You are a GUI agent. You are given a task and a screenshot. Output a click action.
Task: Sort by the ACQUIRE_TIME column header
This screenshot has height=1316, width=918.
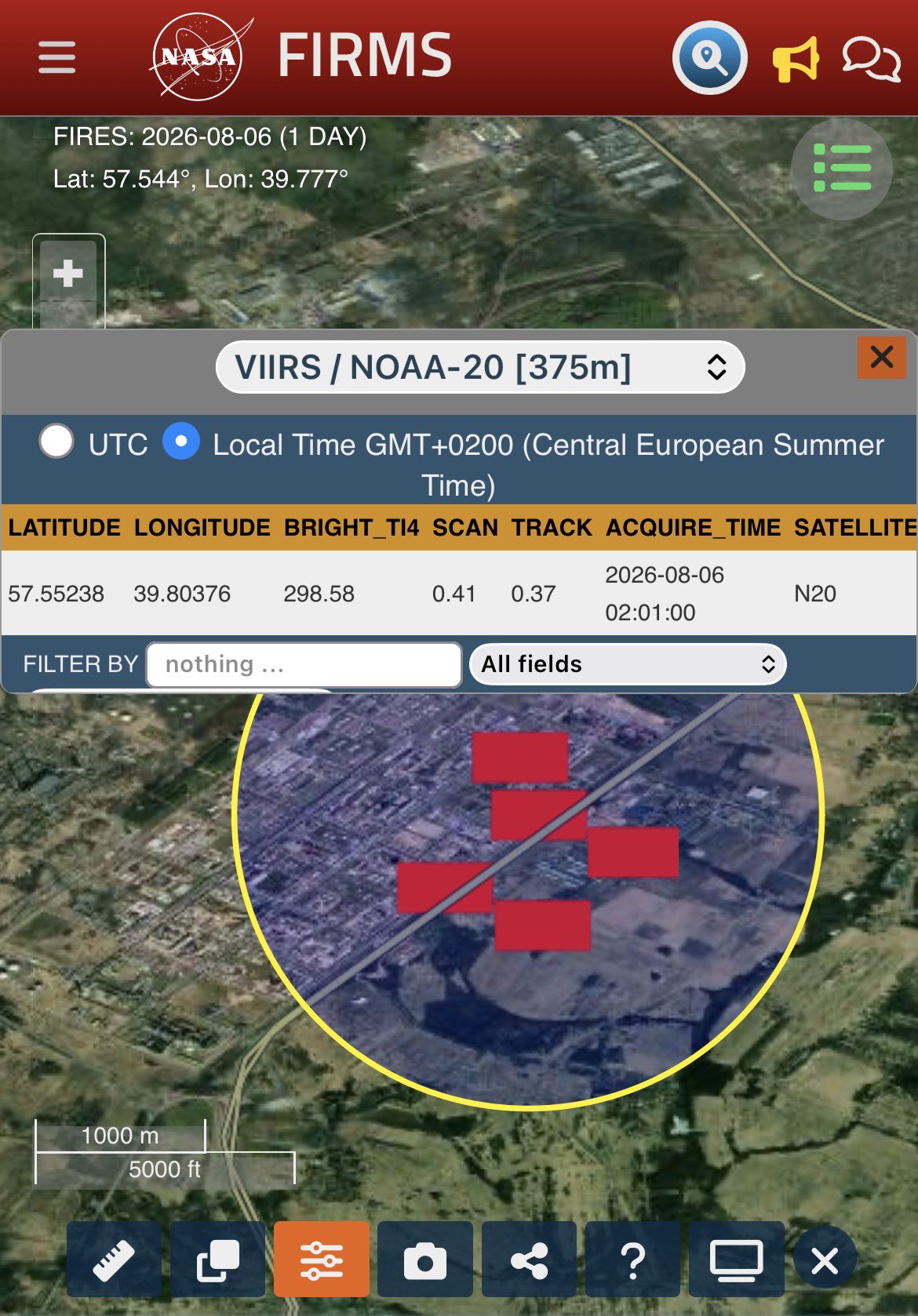click(x=694, y=528)
